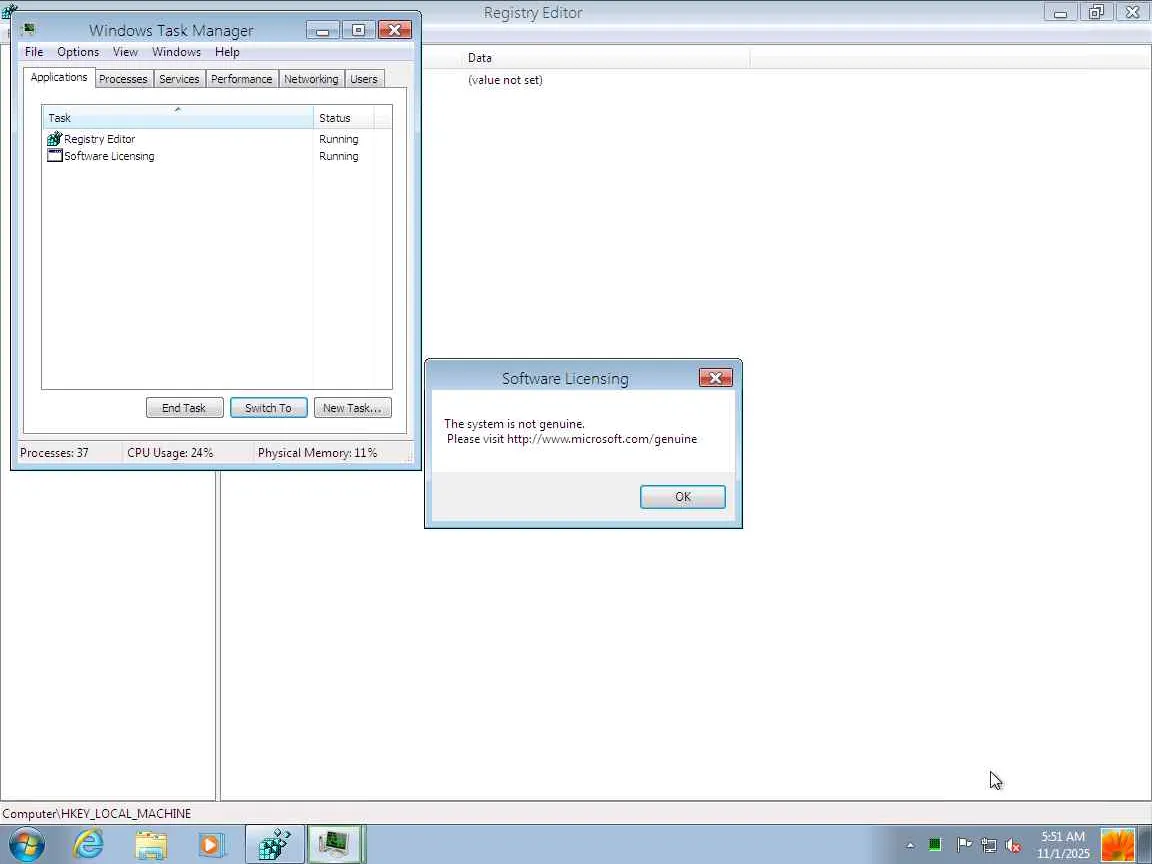The width and height of the screenshot is (1152, 864).
Task: Open Action Center flag icon
Action: (x=964, y=845)
